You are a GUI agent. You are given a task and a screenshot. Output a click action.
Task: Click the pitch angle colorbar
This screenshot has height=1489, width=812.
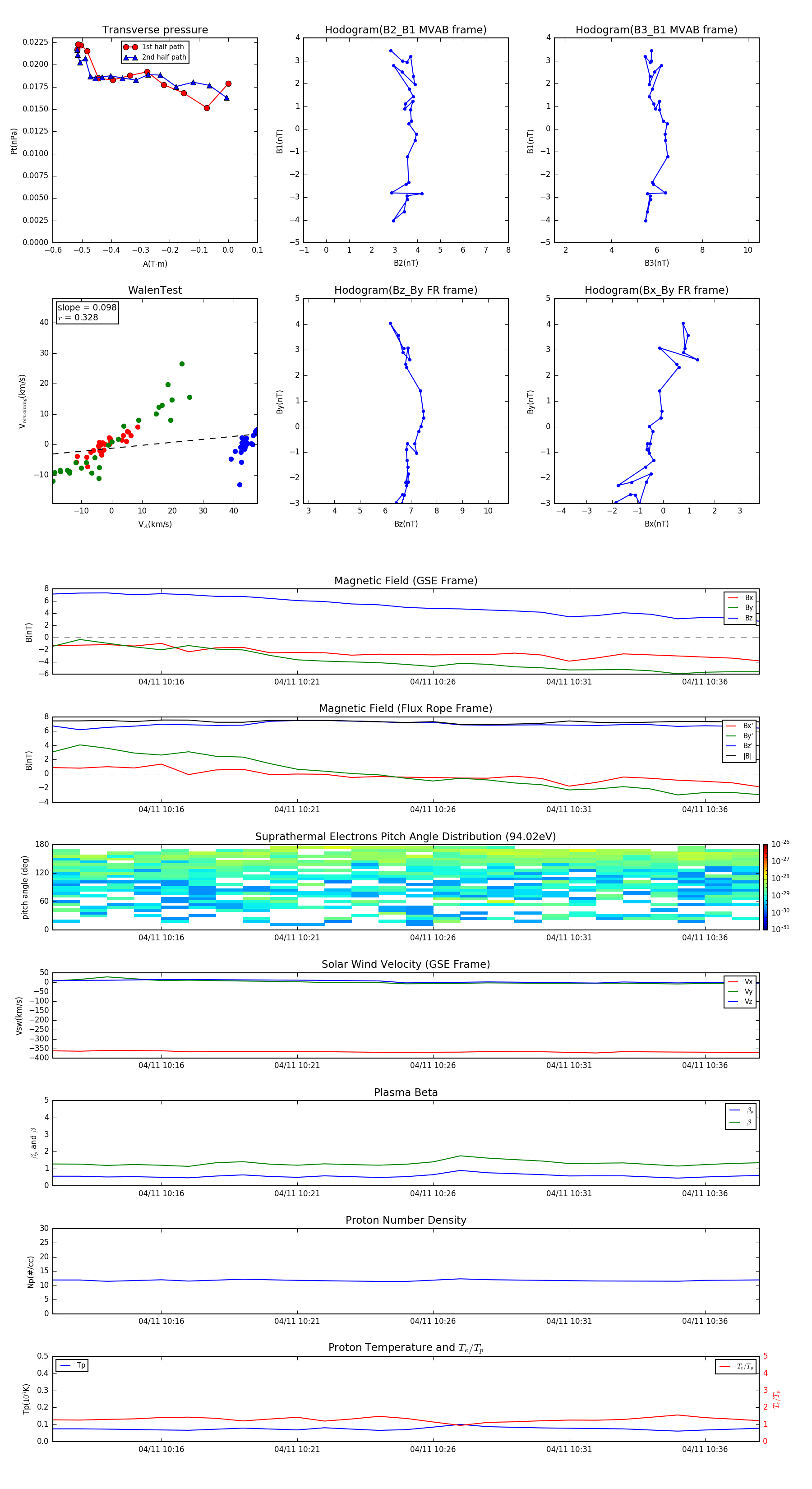[765, 887]
